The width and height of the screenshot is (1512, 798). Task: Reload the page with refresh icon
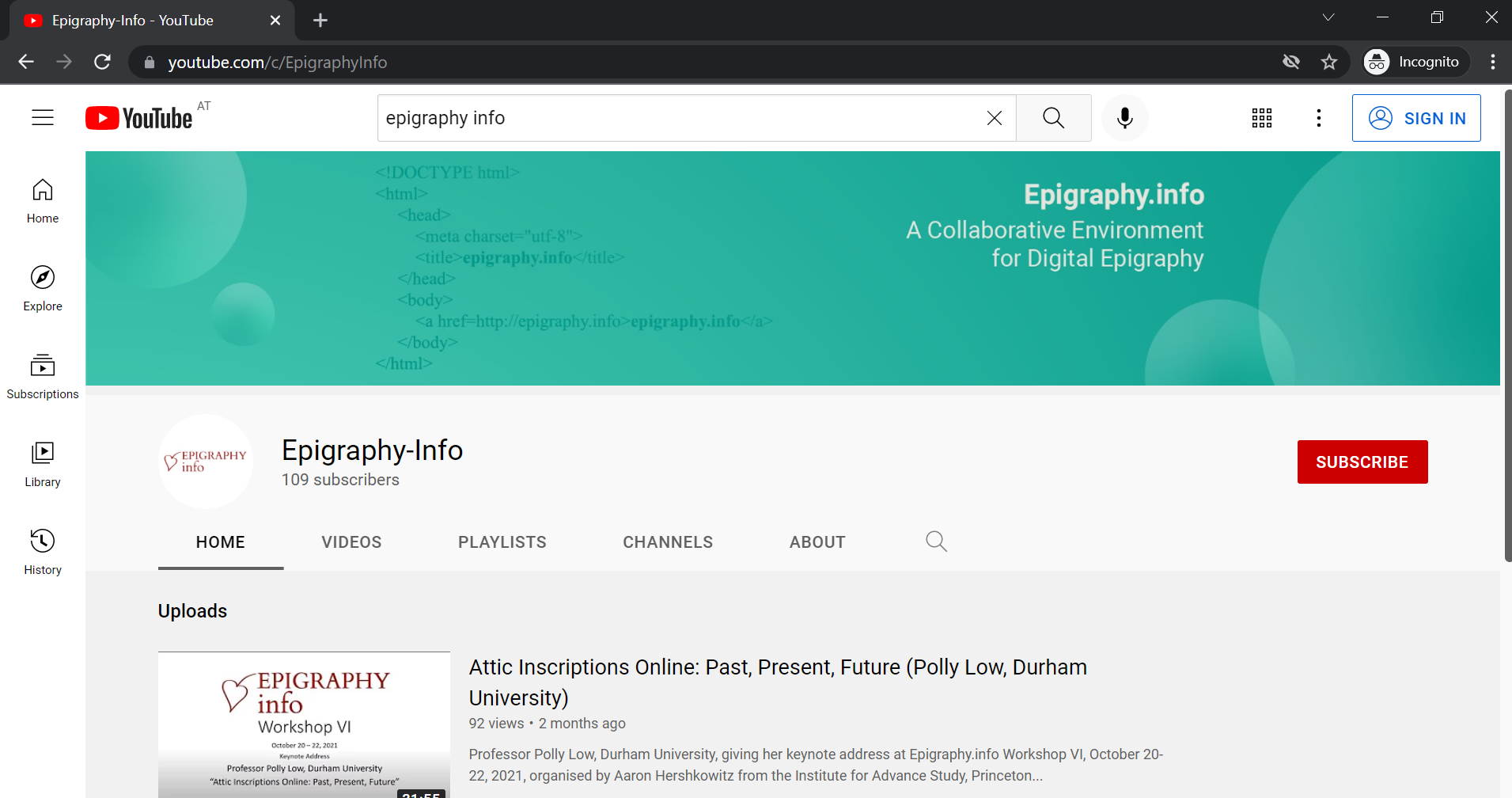tap(102, 62)
